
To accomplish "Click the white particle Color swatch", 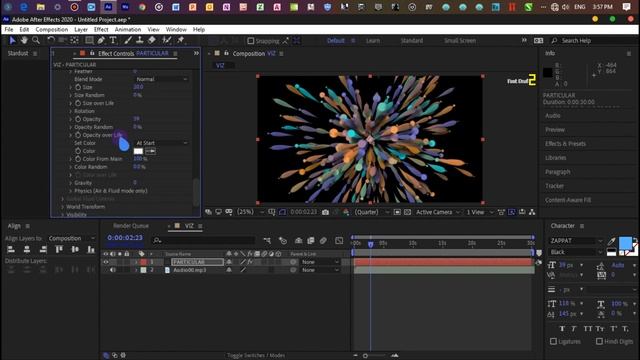I will 138,151.
